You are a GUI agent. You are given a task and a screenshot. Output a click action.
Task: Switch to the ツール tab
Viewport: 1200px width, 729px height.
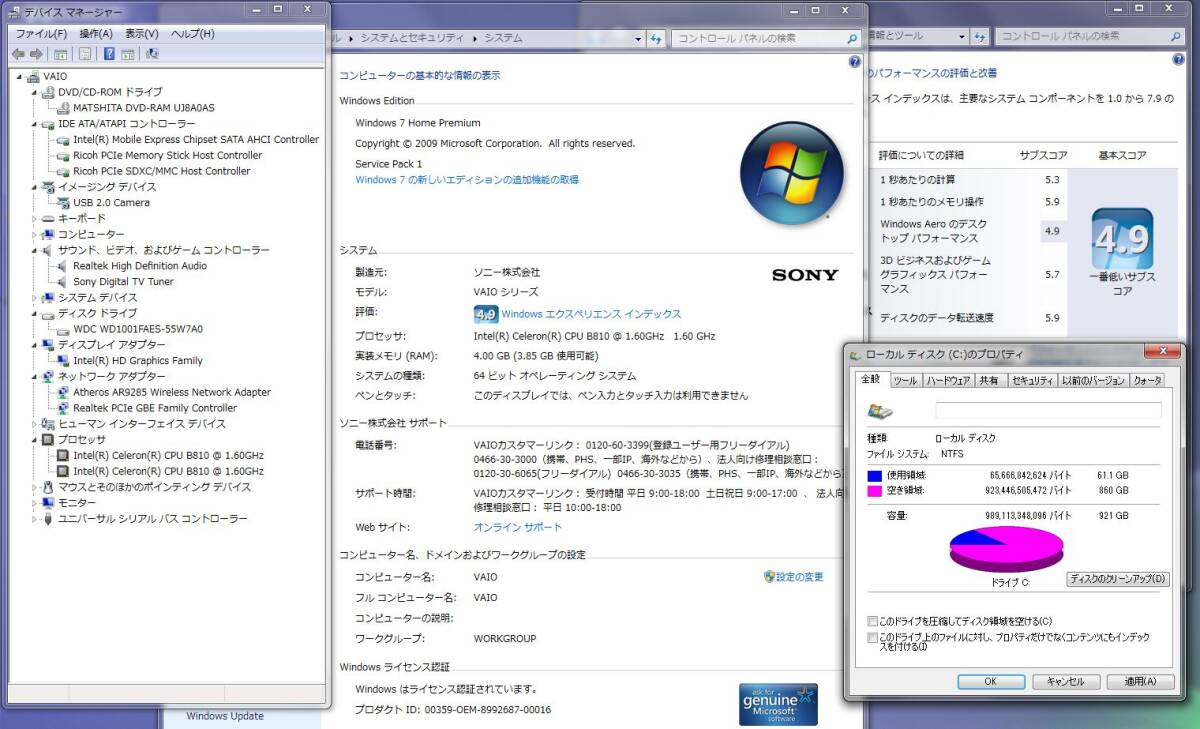[x=905, y=380]
